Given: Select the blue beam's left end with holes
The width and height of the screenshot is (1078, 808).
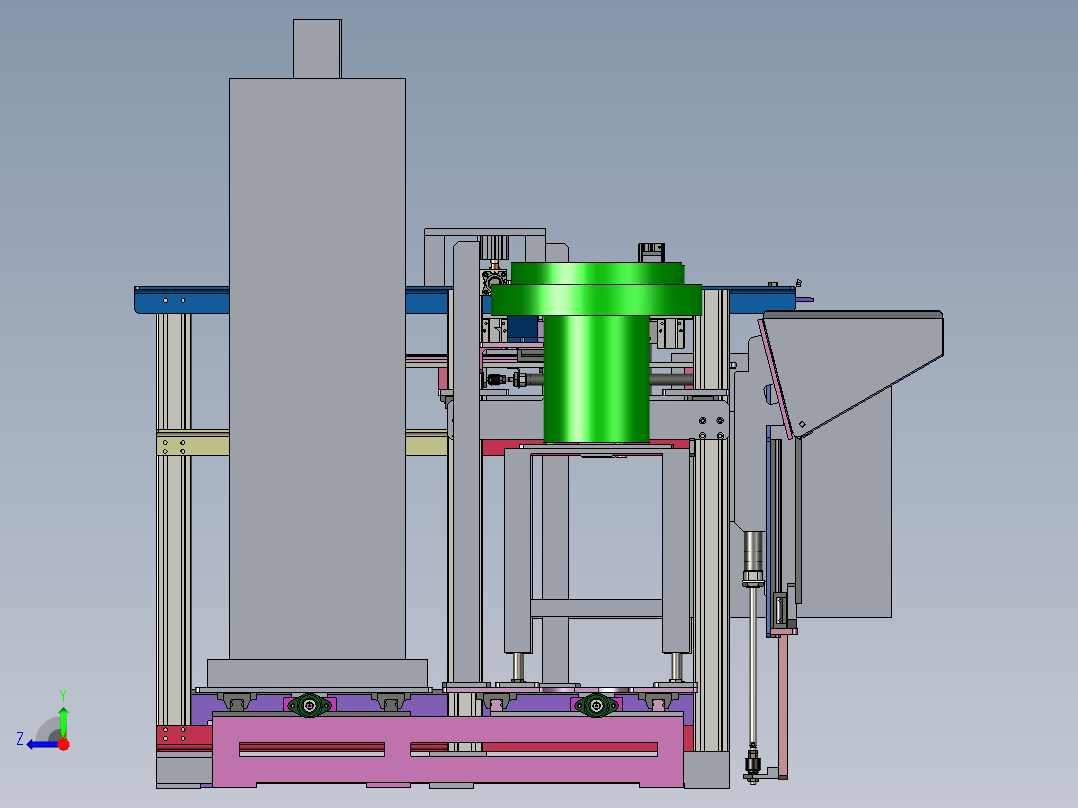Looking at the screenshot, I should point(182,301).
